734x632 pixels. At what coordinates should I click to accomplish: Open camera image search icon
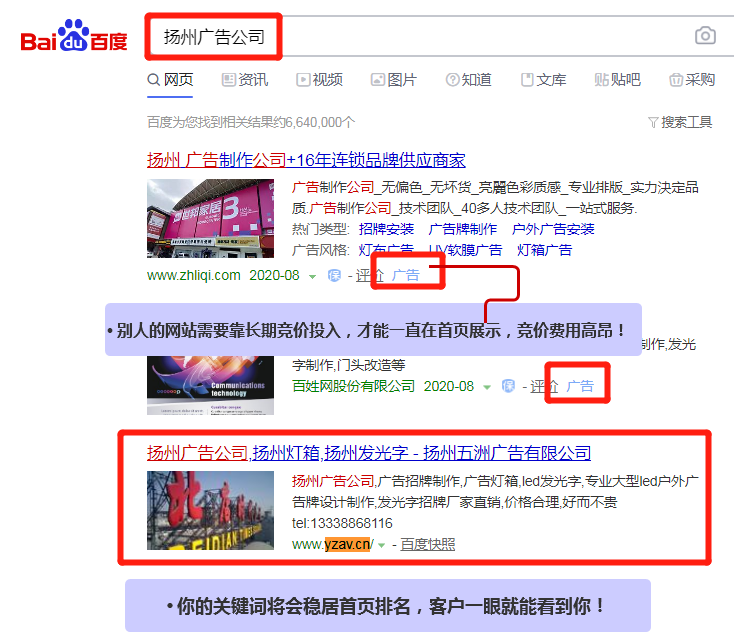click(x=705, y=36)
